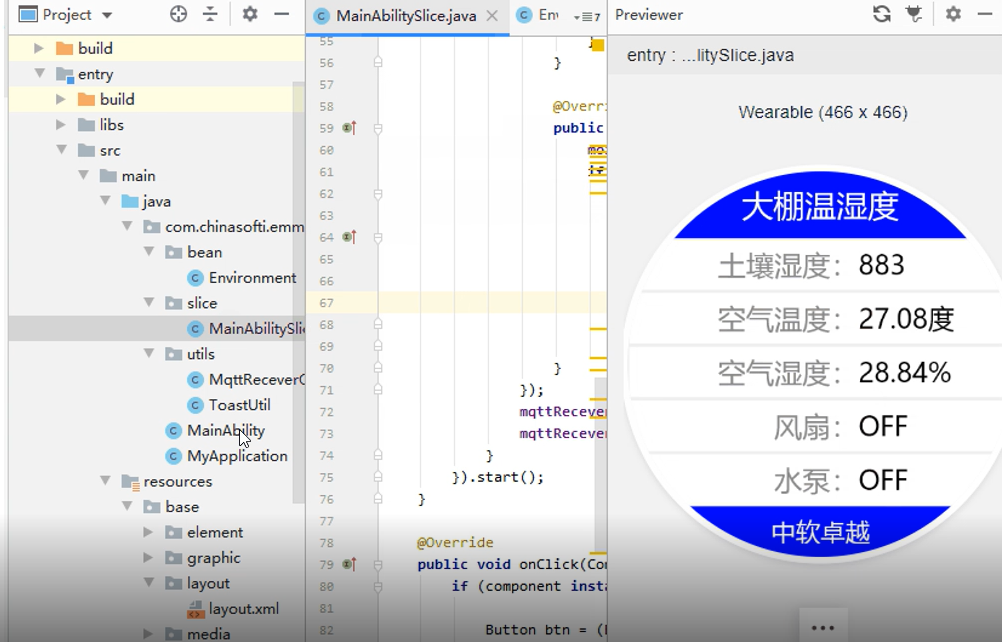Click the yellow warning marker in editor margin
The height and width of the screenshot is (642, 1002).
coord(598,45)
